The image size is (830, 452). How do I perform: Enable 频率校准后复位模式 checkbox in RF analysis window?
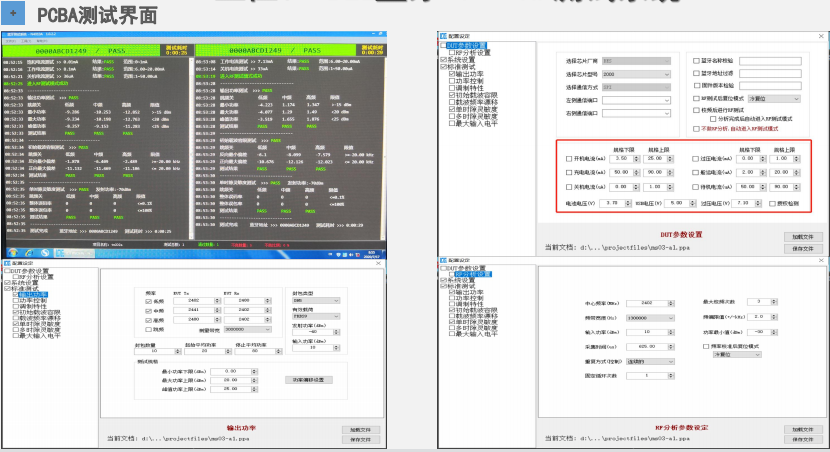pos(706,346)
